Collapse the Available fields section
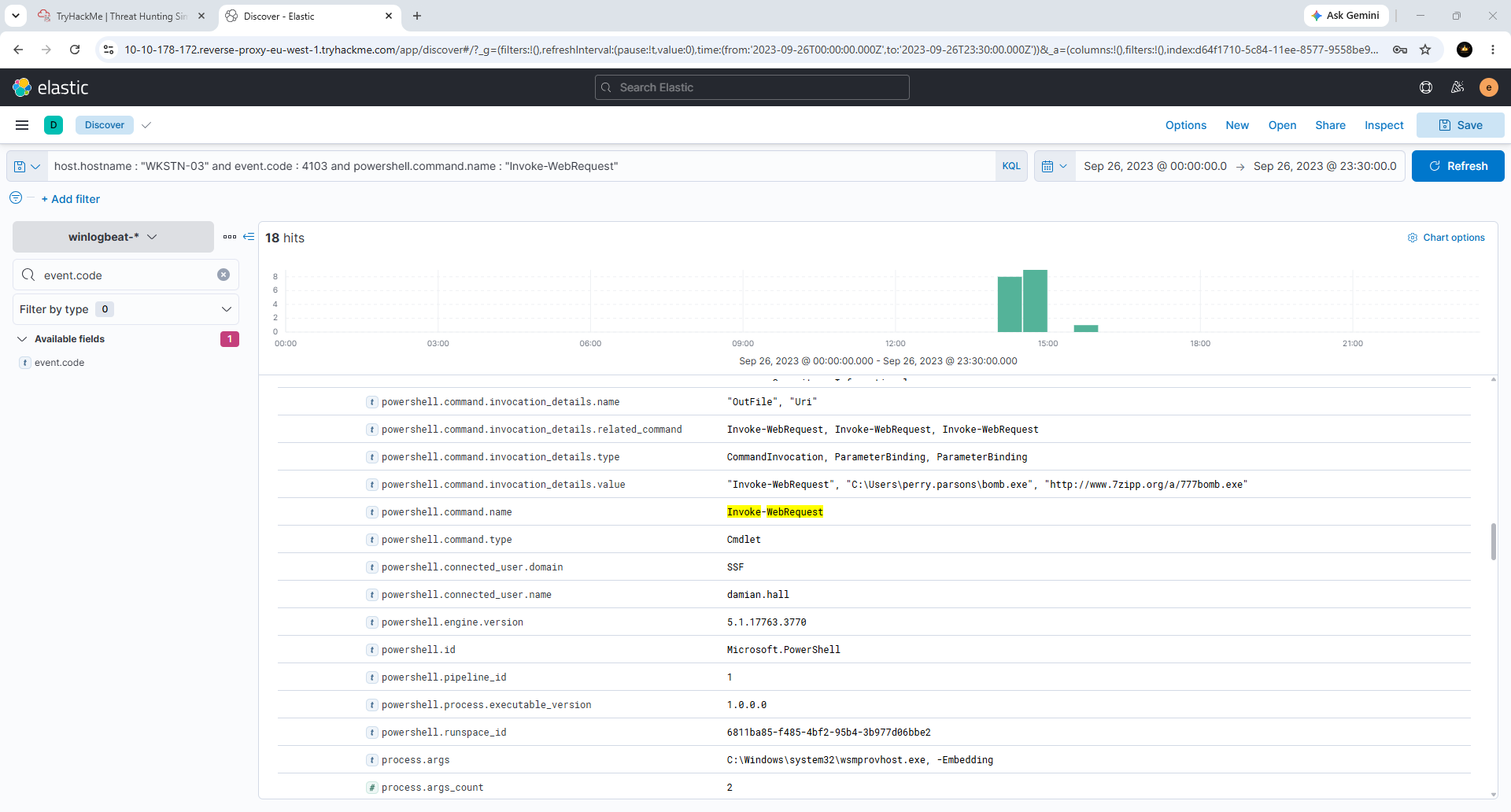The image size is (1511, 812). point(22,339)
